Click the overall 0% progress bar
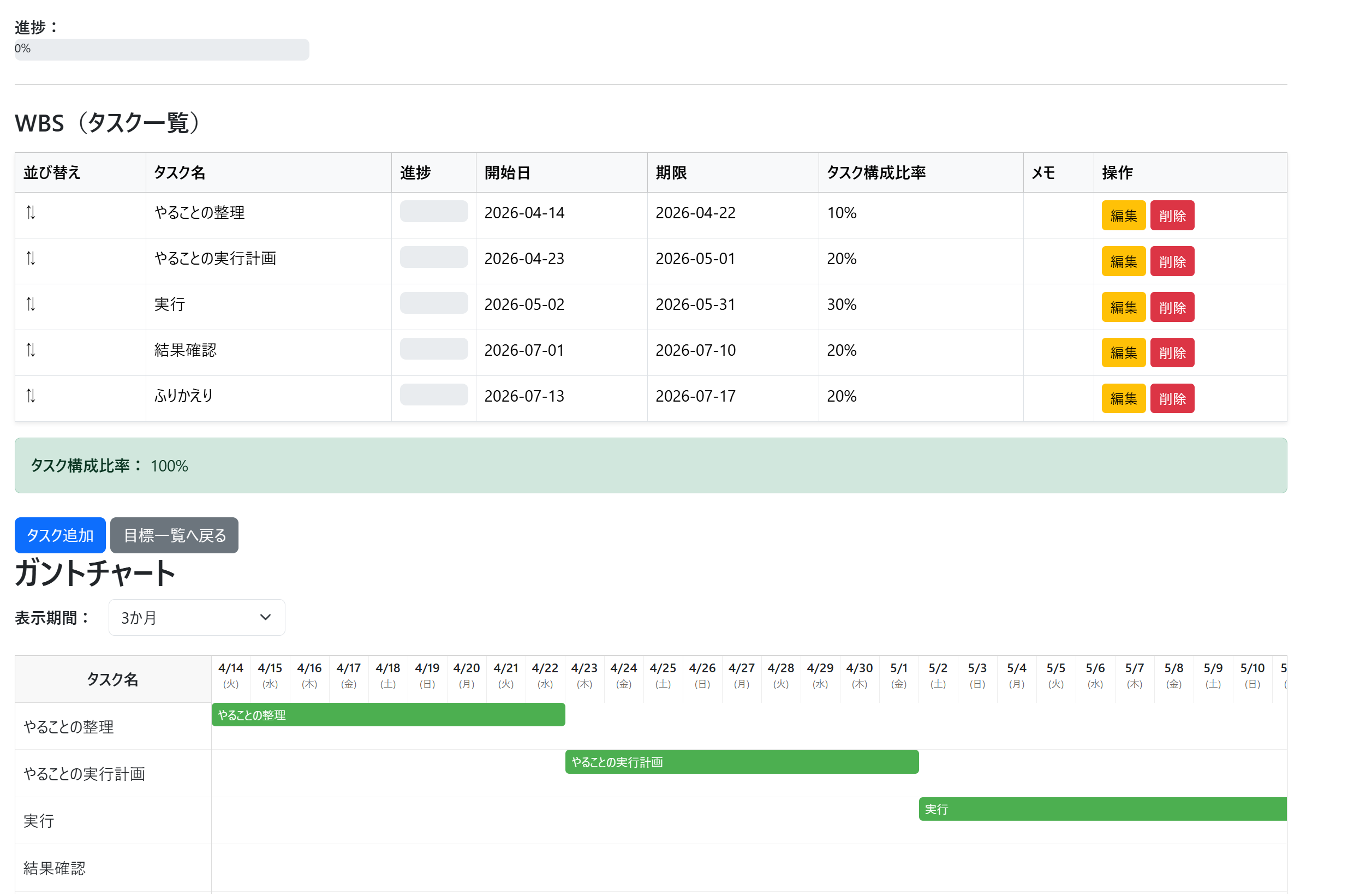Viewport: 1348px width, 896px height. click(162, 49)
